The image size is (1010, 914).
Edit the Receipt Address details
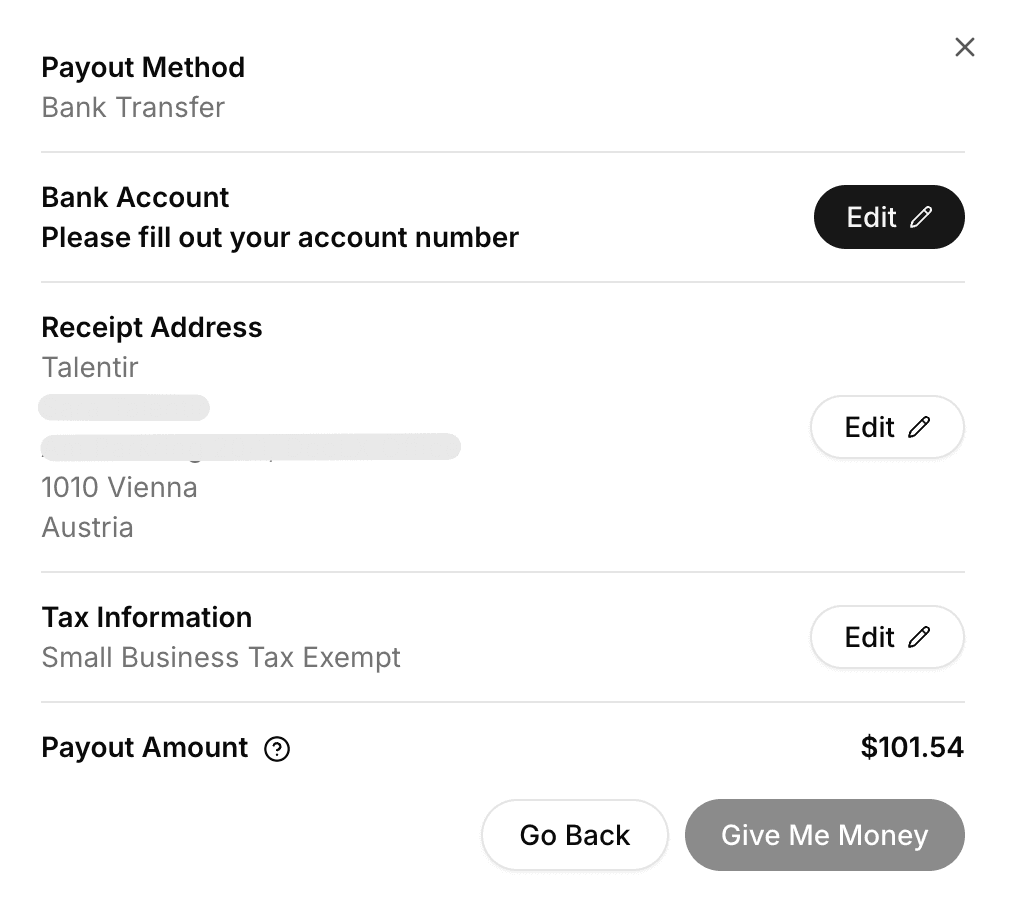[x=886, y=428]
